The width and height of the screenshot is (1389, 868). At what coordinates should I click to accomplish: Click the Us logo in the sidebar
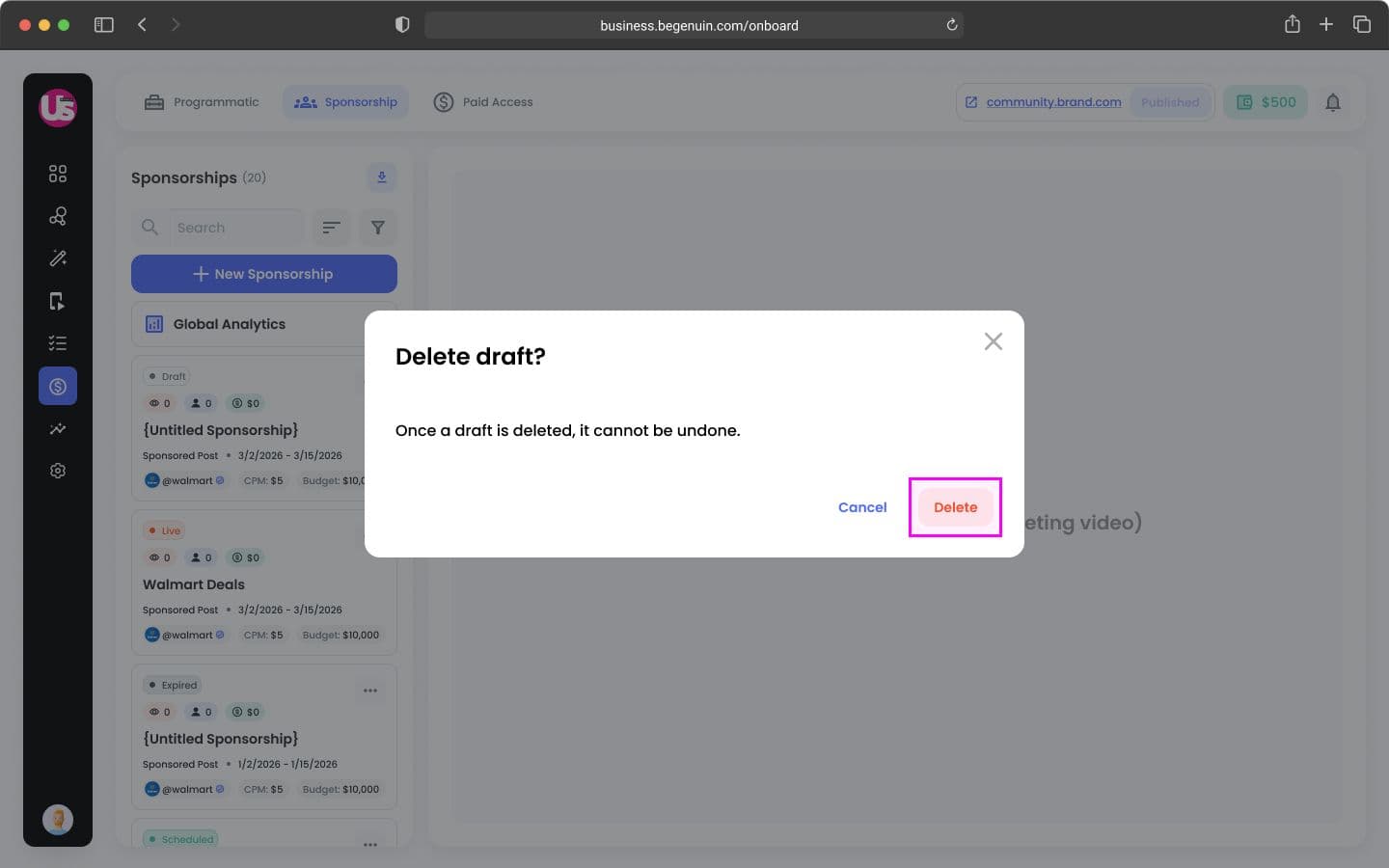point(58,107)
